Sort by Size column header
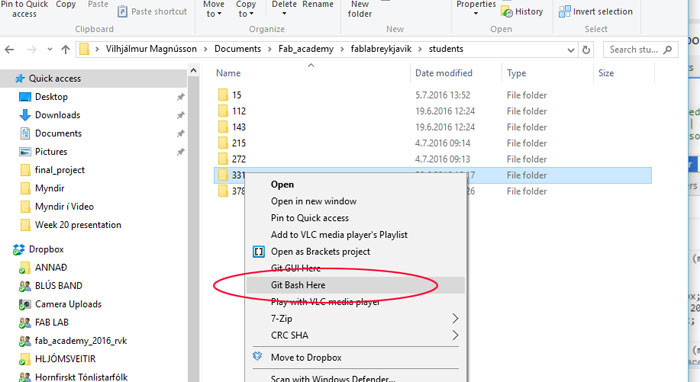 pyautogui.click(x=606, y=73)
